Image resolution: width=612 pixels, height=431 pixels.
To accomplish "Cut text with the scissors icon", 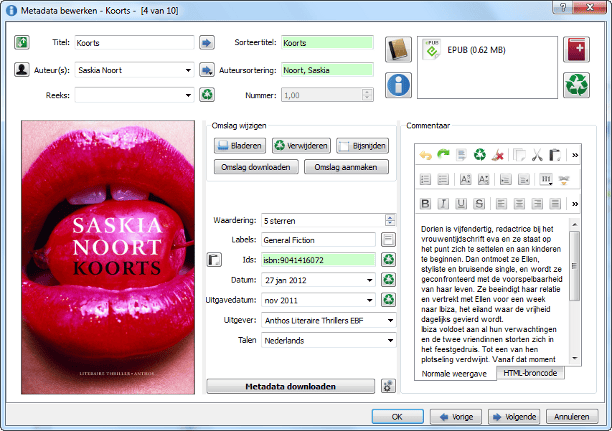I will 537,155.
